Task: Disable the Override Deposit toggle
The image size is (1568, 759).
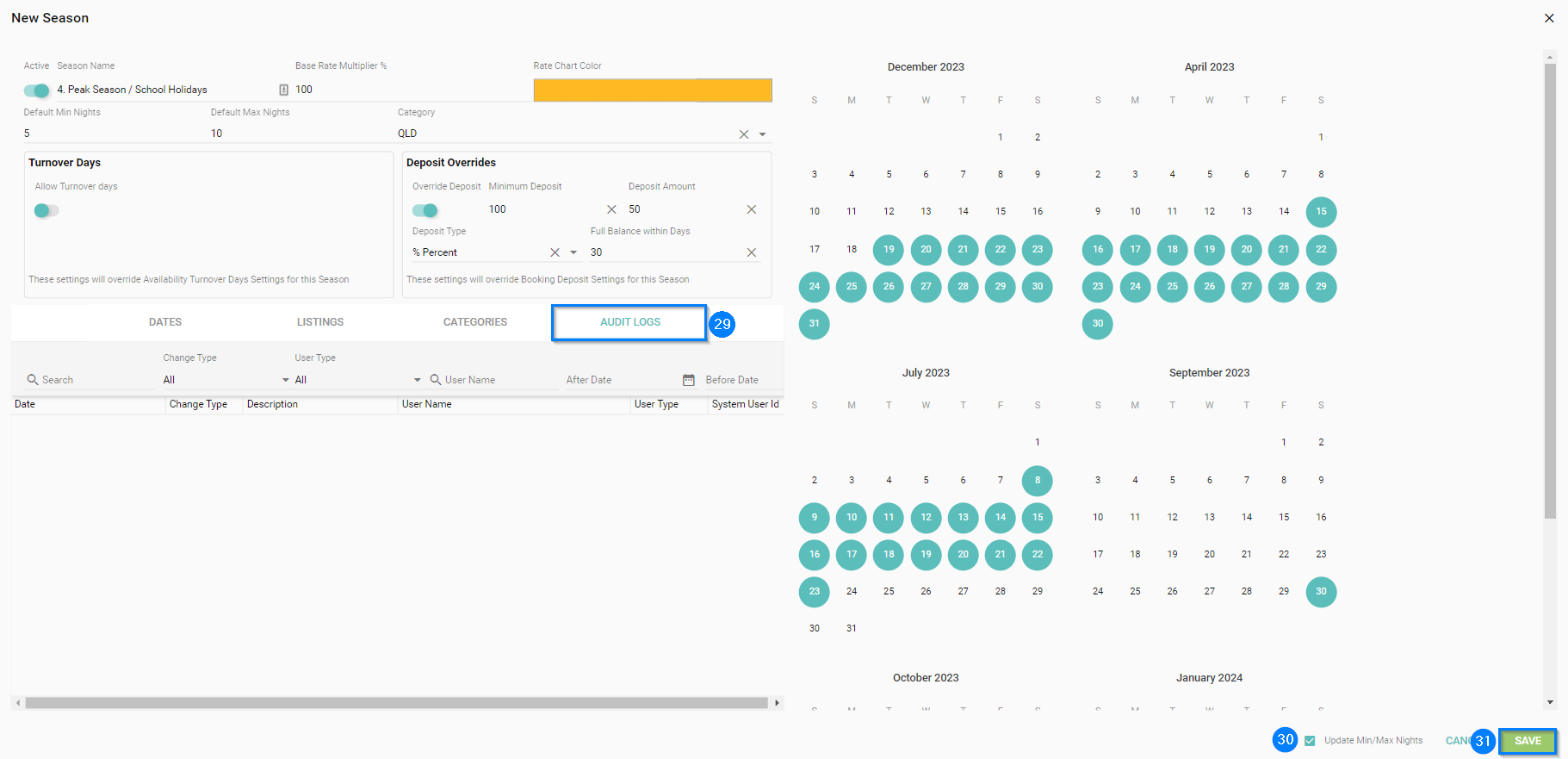Action: click(x=425, y=210)
